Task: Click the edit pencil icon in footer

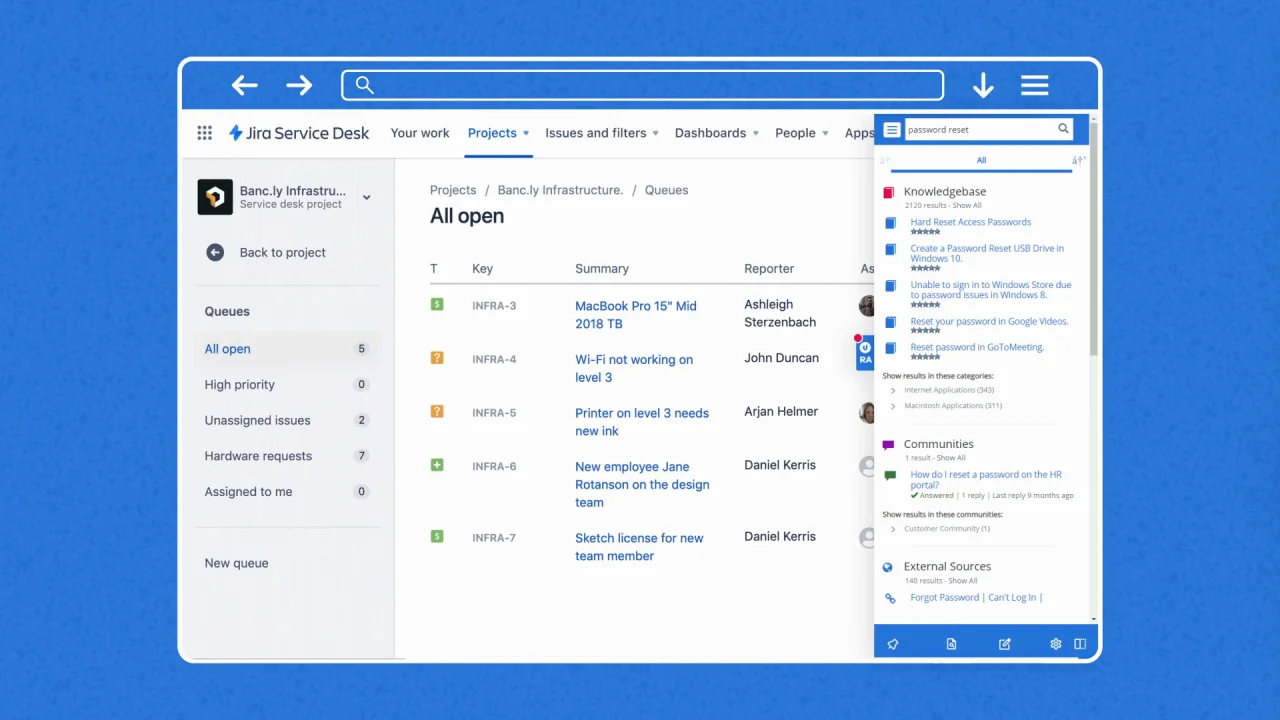Action: (1005, 644)
